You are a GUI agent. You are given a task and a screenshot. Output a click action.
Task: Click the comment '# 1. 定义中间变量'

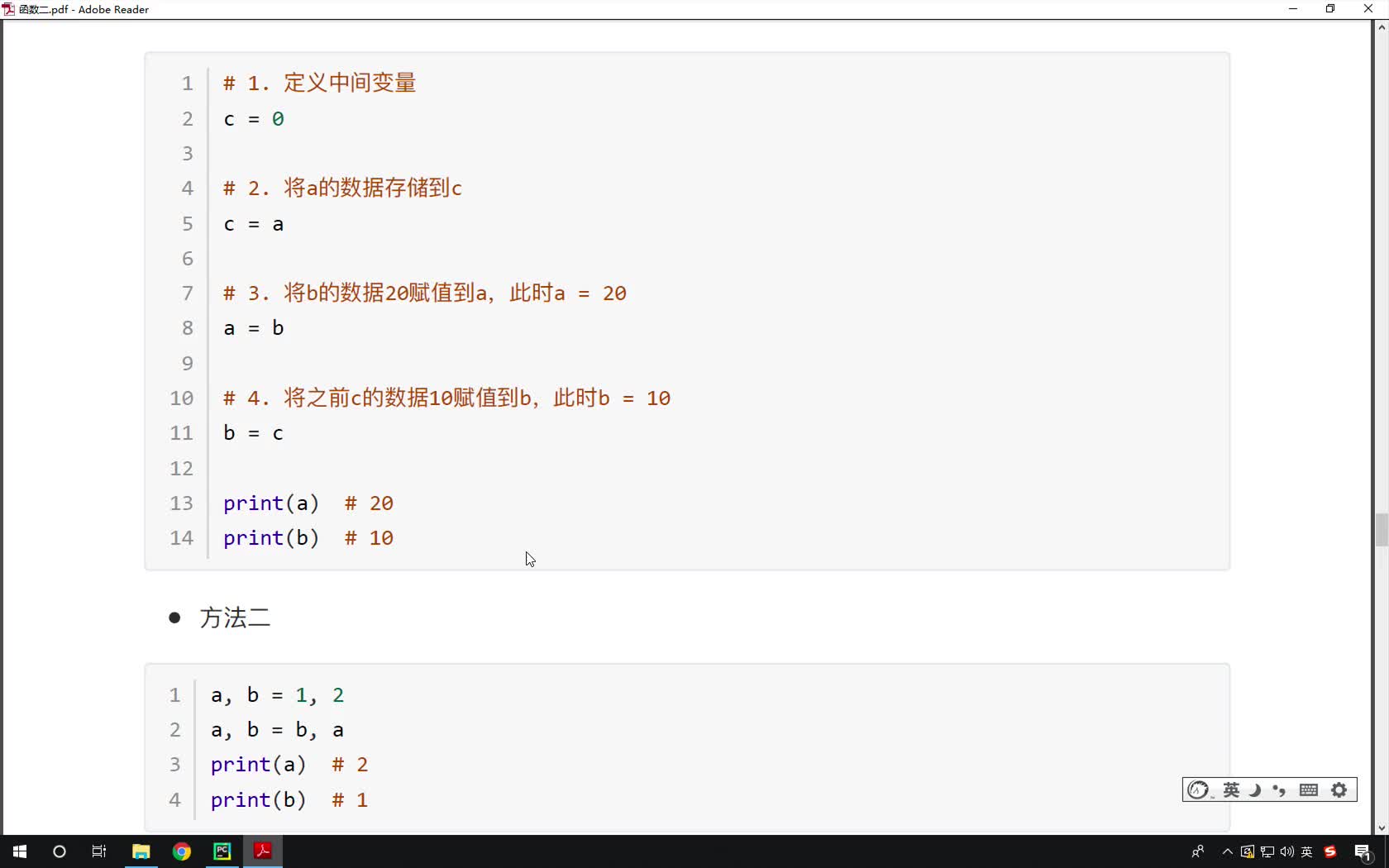click(x=320, y=83)
